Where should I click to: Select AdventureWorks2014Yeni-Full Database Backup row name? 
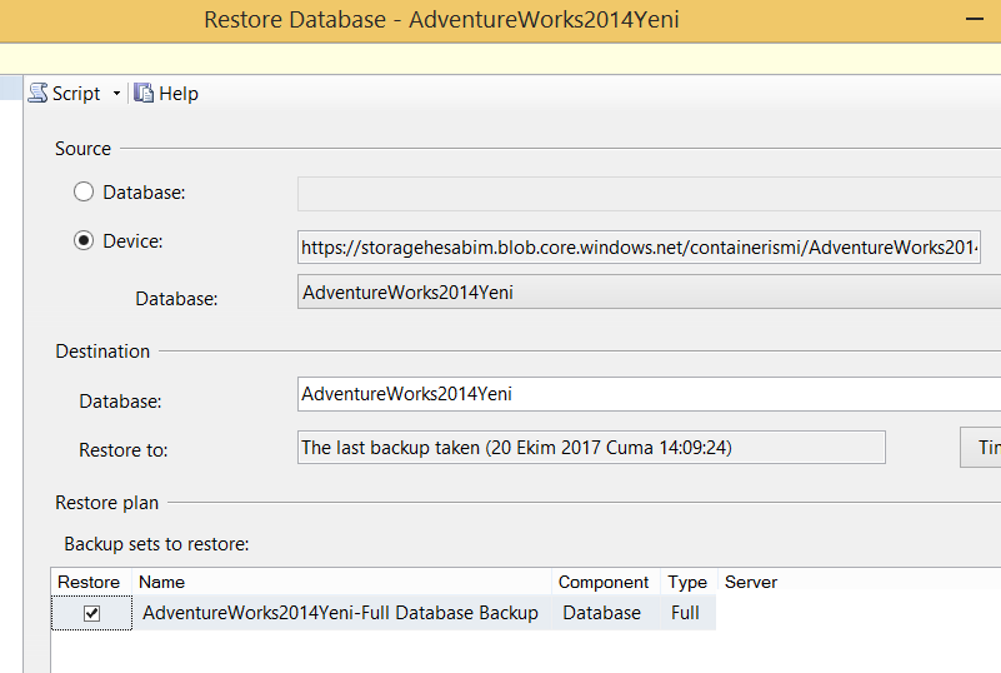340,613
